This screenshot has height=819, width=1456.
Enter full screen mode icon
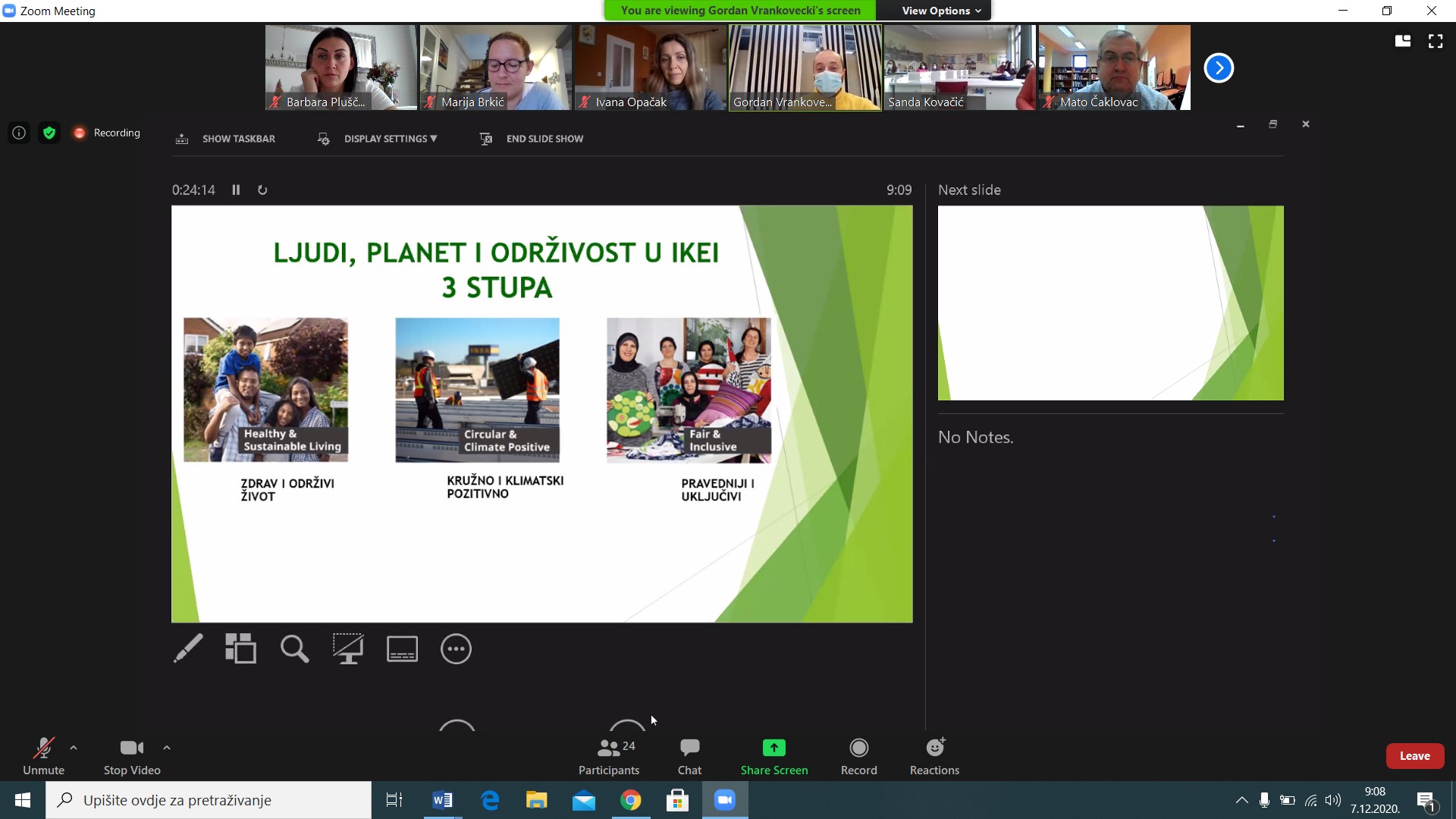click(x=1436, y=41)
